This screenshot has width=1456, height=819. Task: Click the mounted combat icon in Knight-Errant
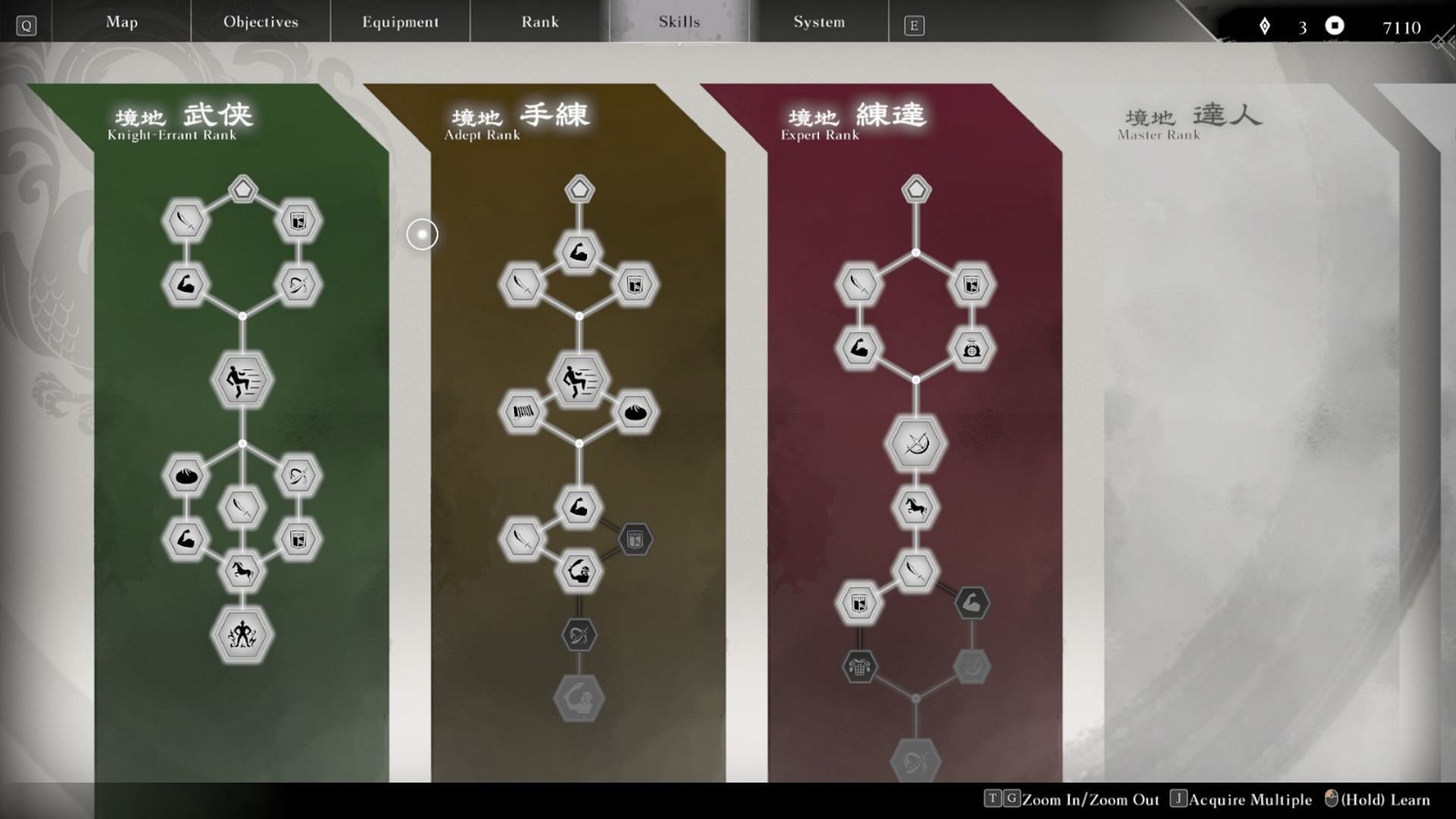(243, 571)
